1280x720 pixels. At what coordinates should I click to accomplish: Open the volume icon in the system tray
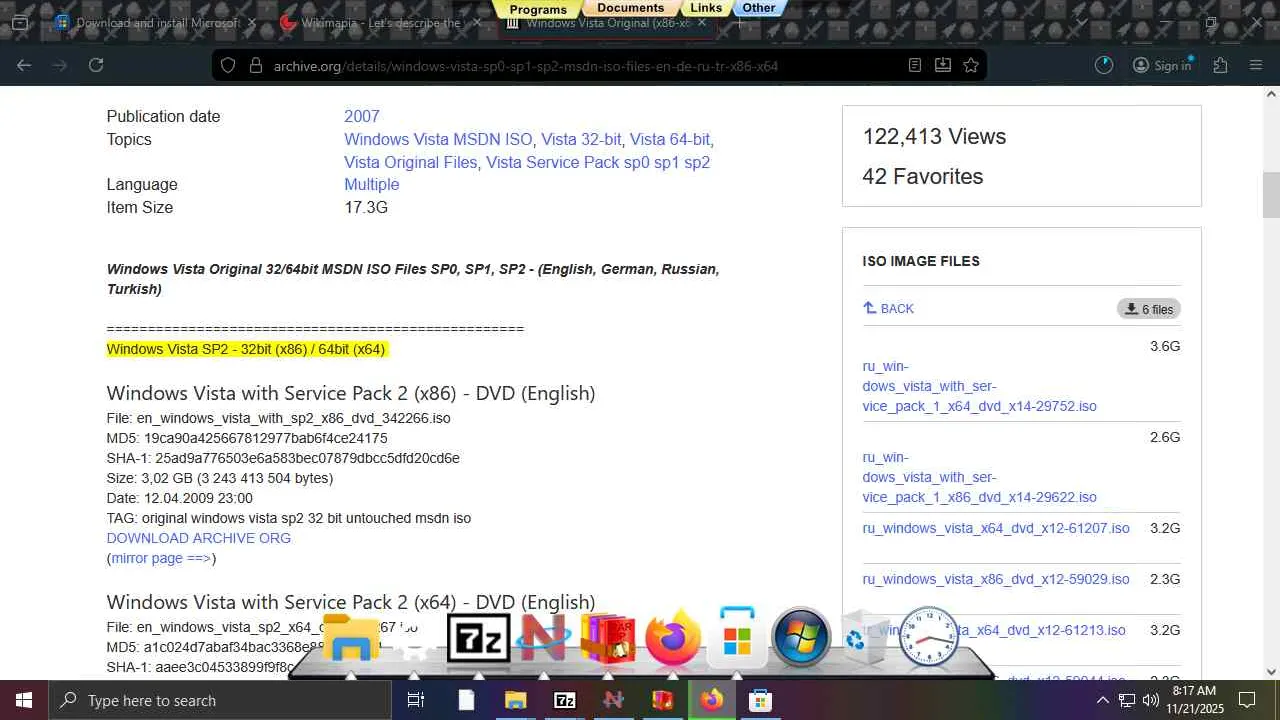click(x=1151, y=700)
